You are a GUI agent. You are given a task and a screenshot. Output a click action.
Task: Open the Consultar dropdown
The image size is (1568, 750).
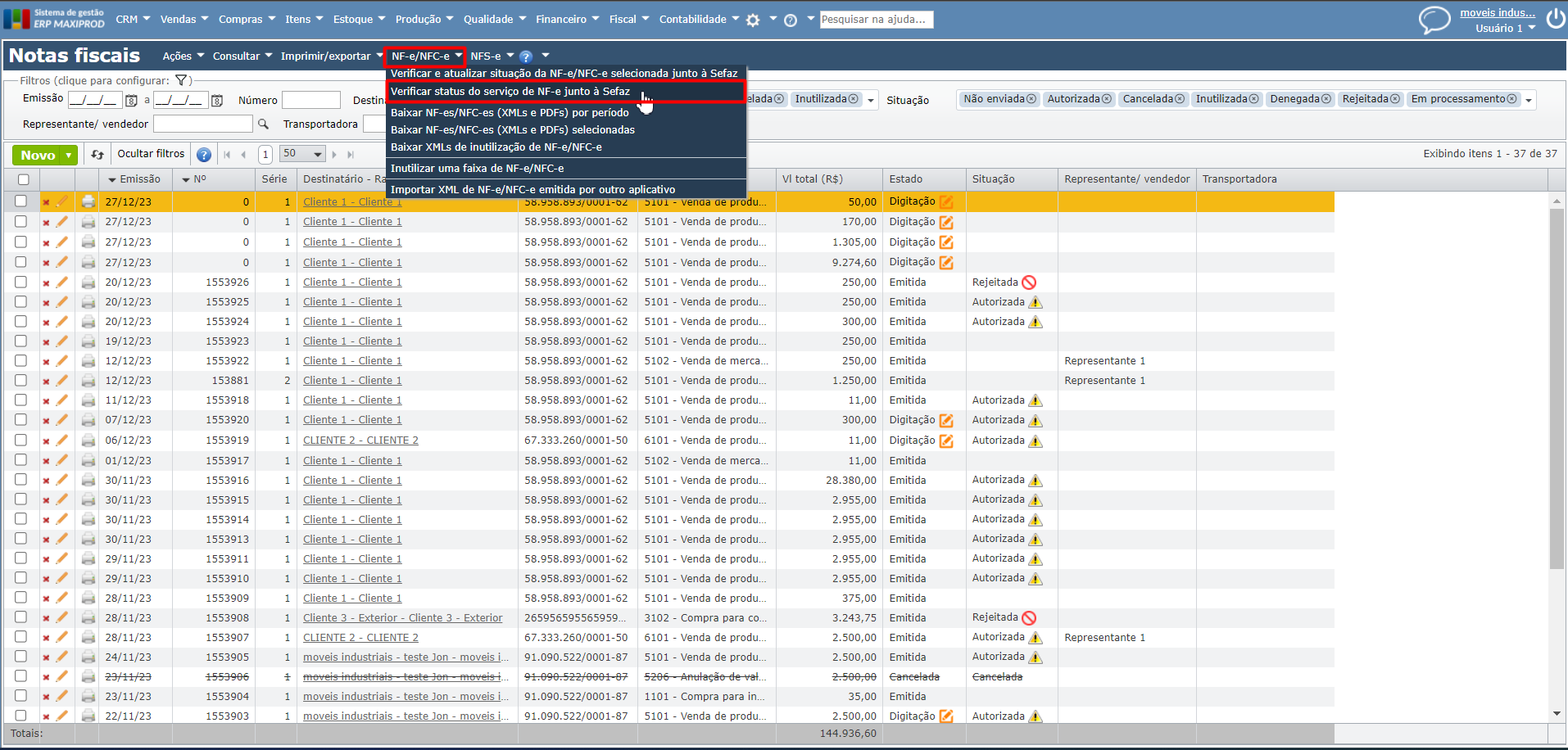click(x=242, y=56)
